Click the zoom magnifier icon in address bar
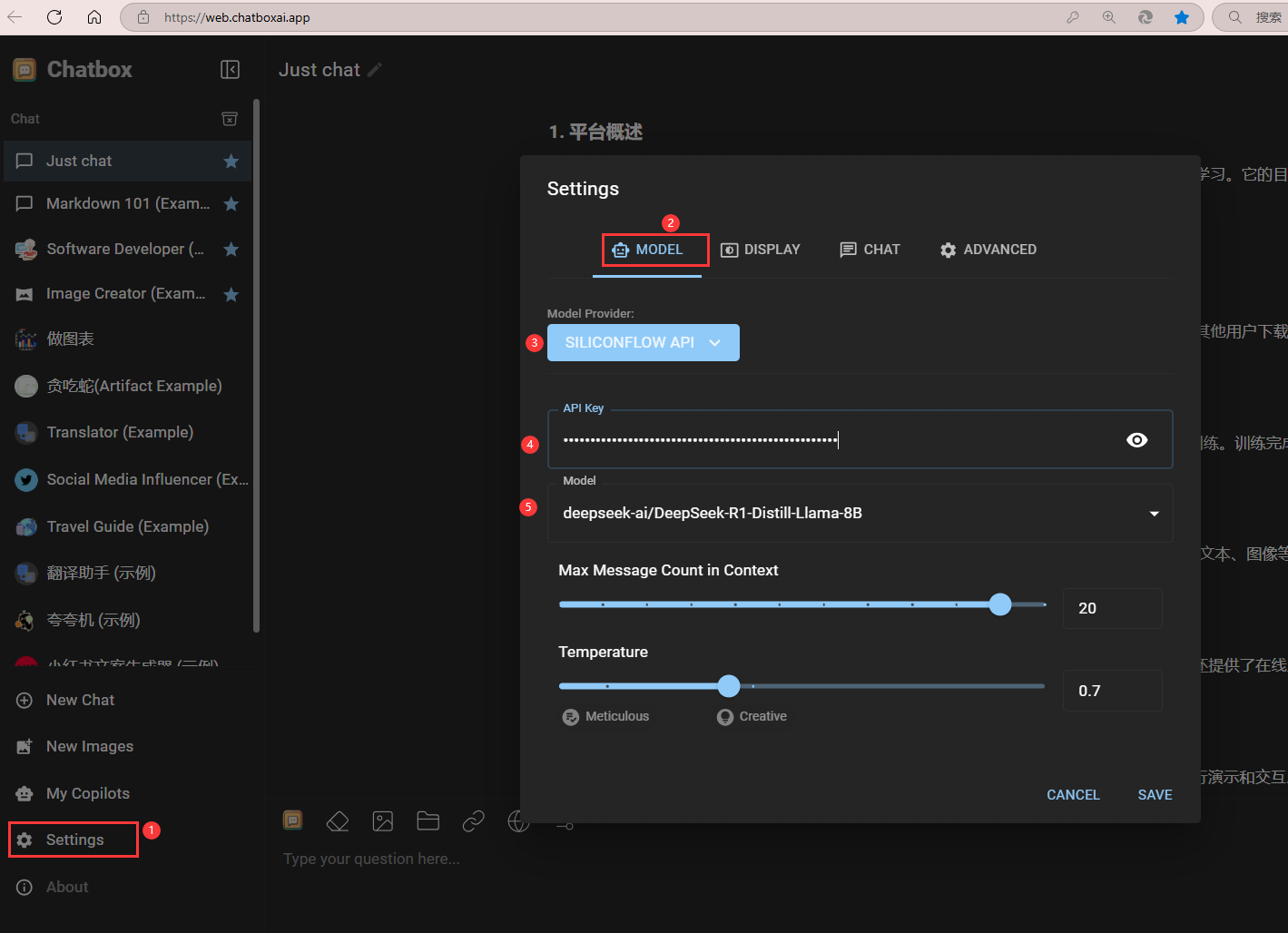 point(1109,17)
